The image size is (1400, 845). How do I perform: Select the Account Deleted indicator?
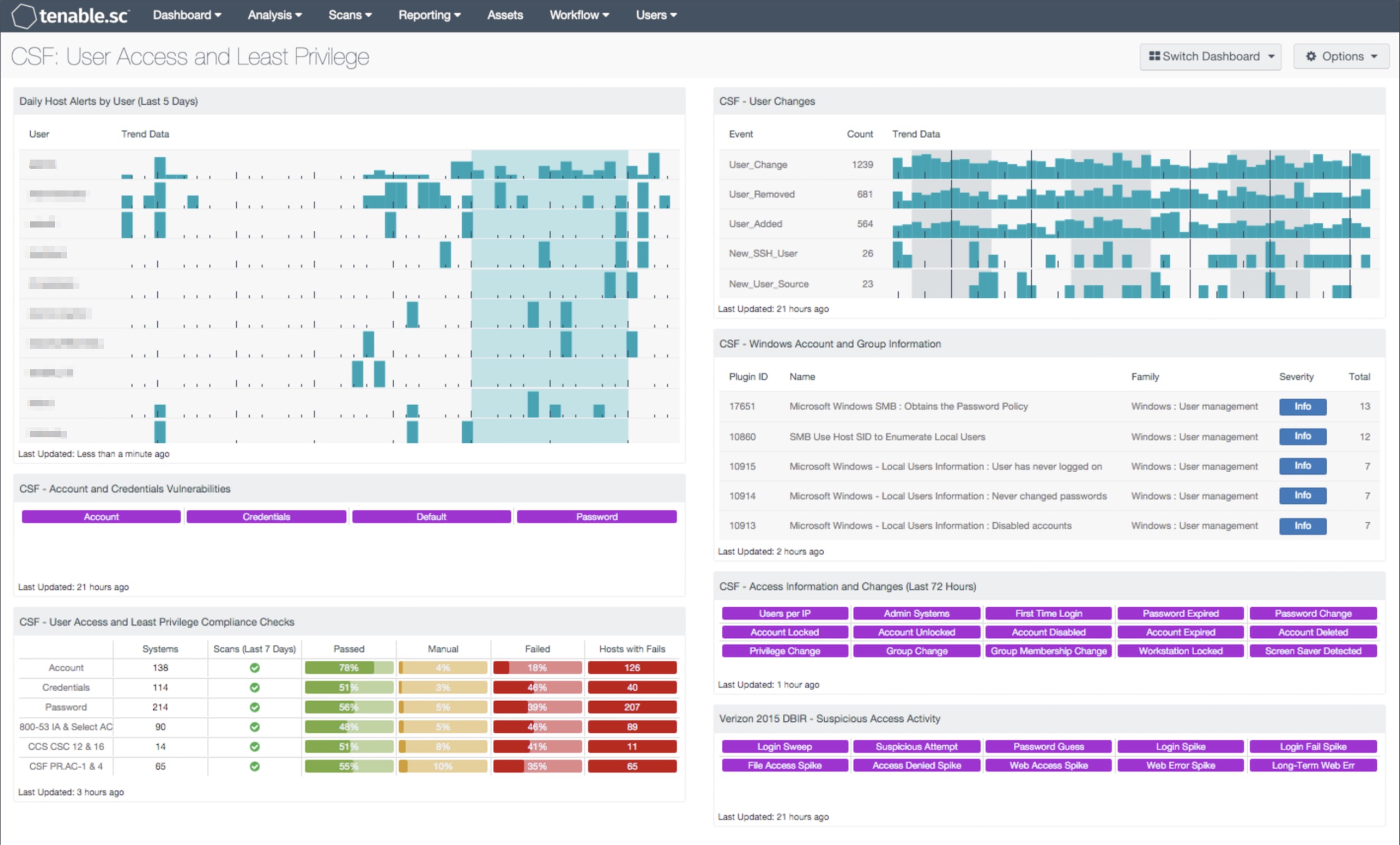click(x=1313, y=632)
